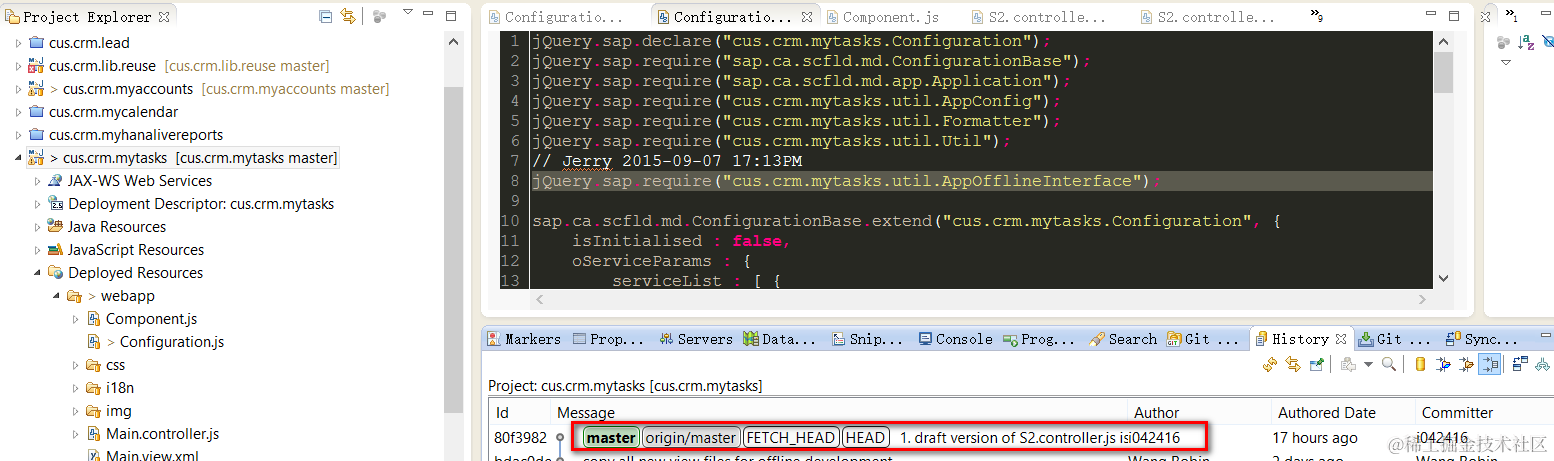Toggle Link with Editor and Selection in History
Screen dimensions: 1554x461
(1293, 365)
